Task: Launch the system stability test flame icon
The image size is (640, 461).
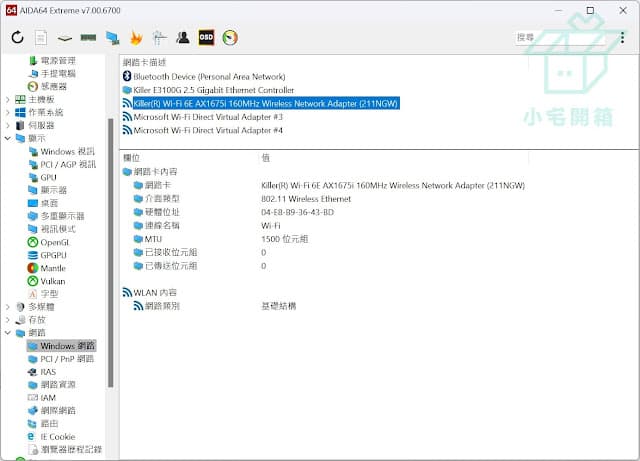Action: click(x=136, y=38)
